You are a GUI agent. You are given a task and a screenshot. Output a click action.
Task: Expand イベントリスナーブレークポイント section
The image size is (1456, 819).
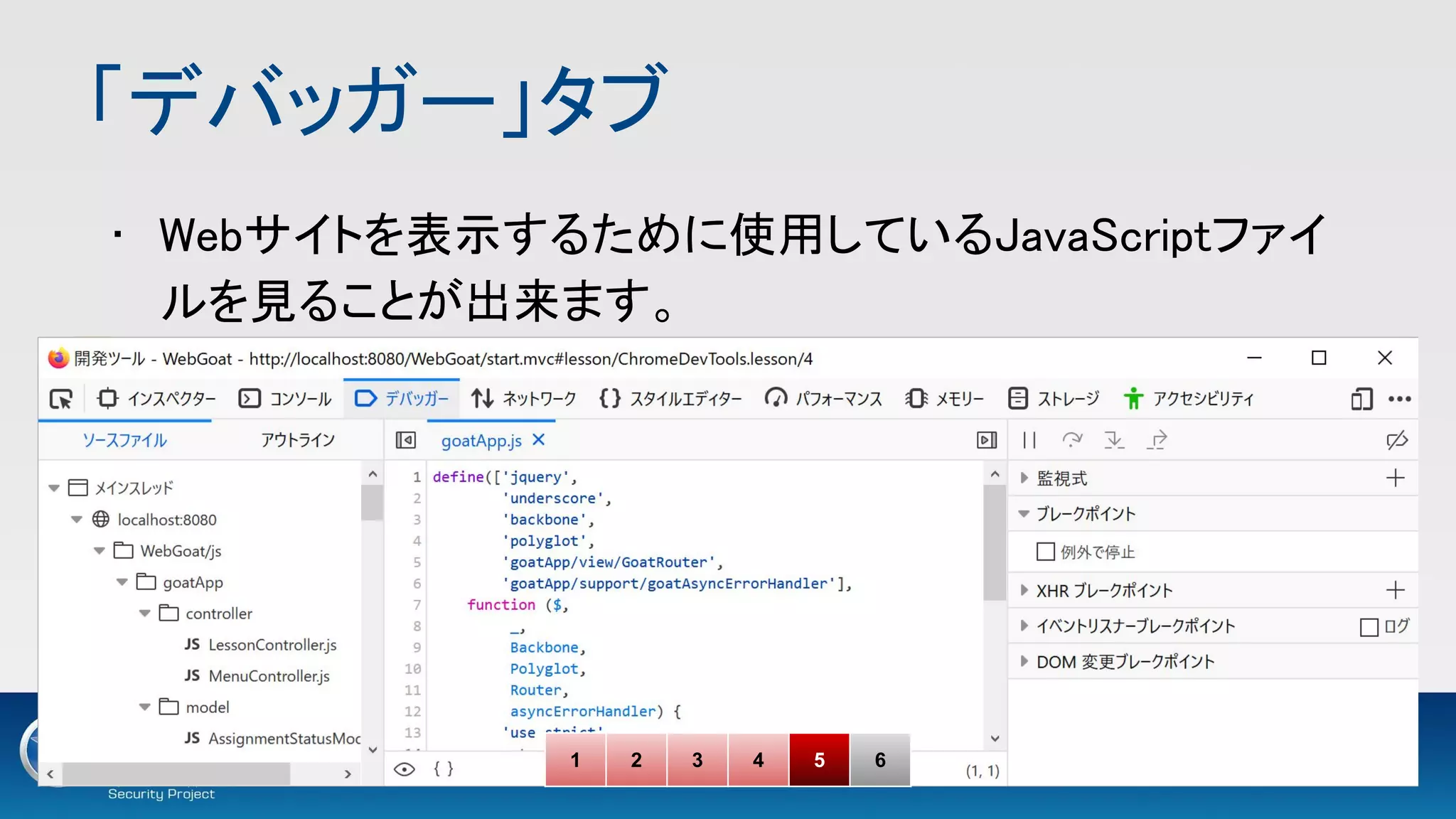tap(1024, 626)
